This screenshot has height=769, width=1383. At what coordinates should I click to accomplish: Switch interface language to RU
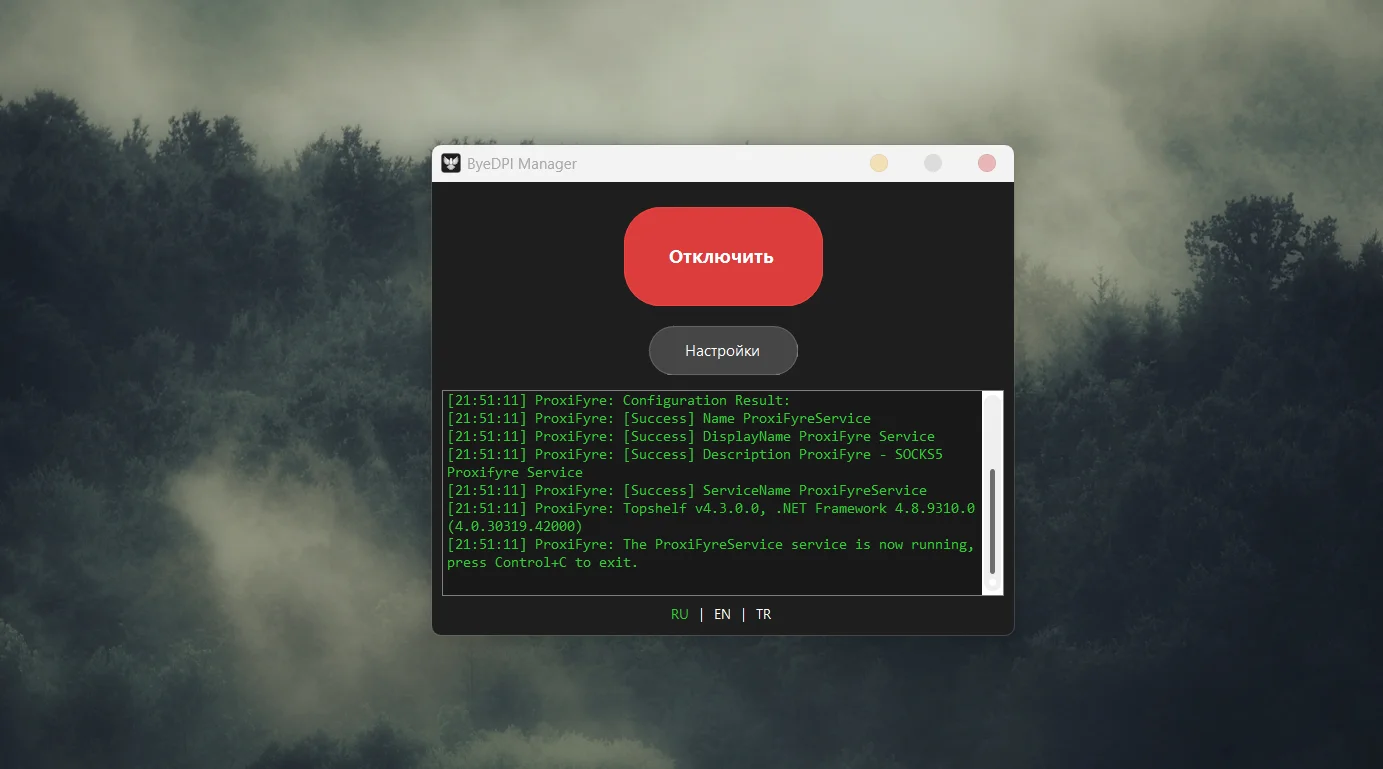tap(679, 614)
